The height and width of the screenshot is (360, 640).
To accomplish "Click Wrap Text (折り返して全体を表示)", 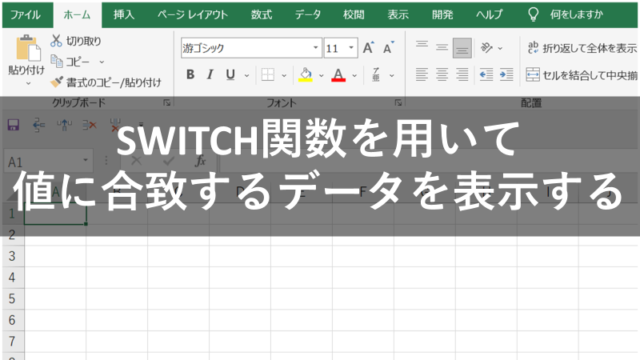I will (x=582, y=48).
